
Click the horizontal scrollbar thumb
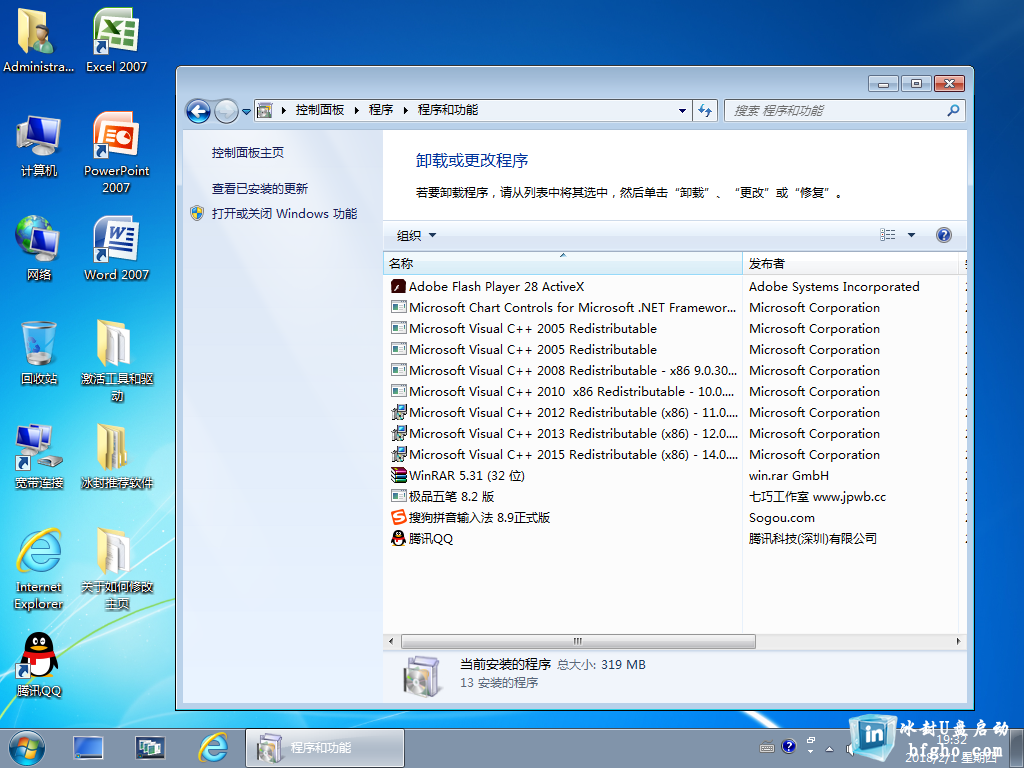coord(578,641)
